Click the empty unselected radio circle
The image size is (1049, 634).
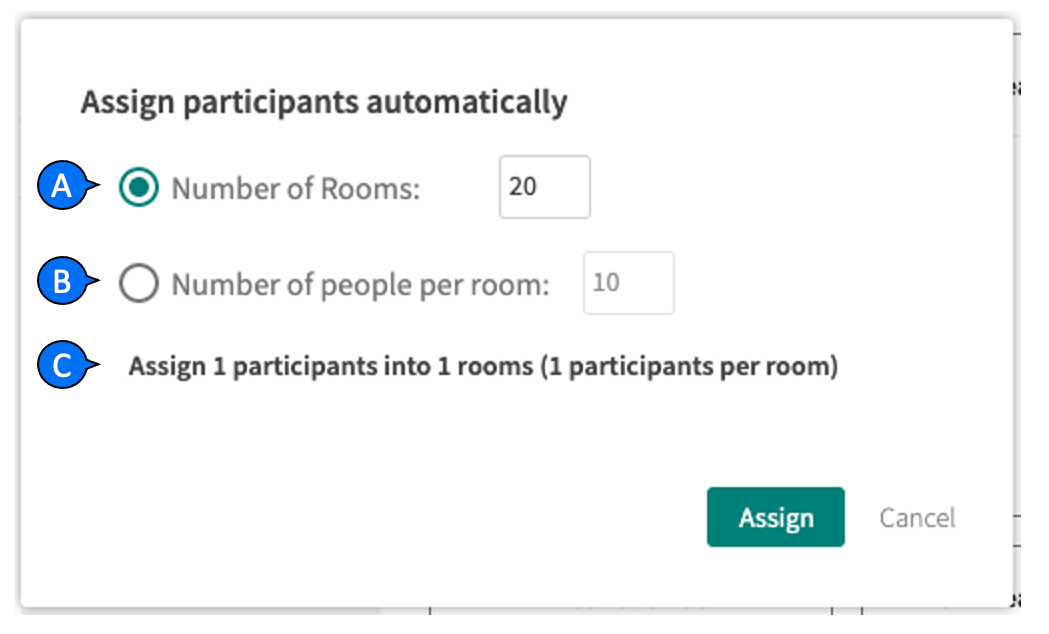pos(138,284)
